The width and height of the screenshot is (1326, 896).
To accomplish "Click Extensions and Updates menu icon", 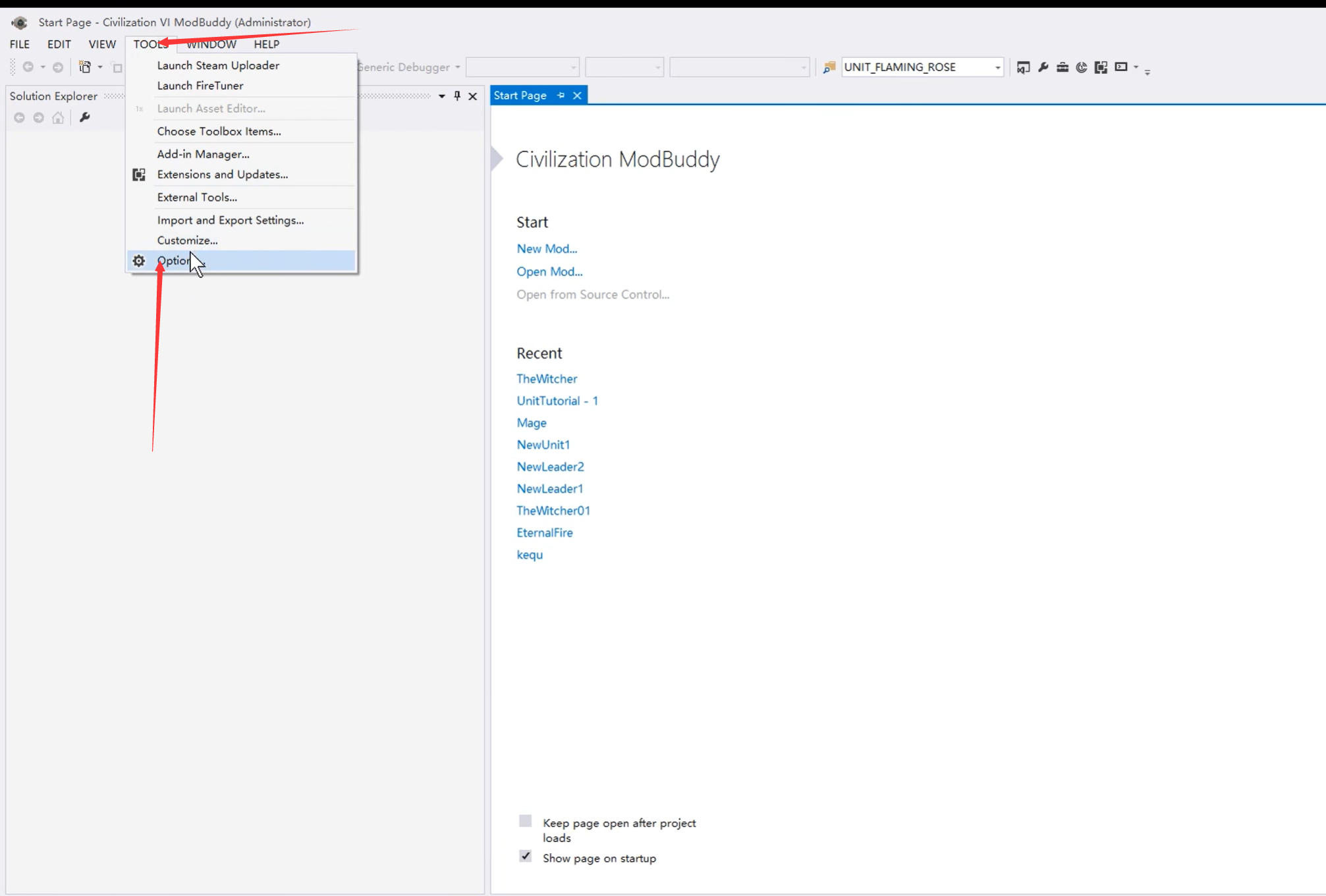I will (138, 175).
